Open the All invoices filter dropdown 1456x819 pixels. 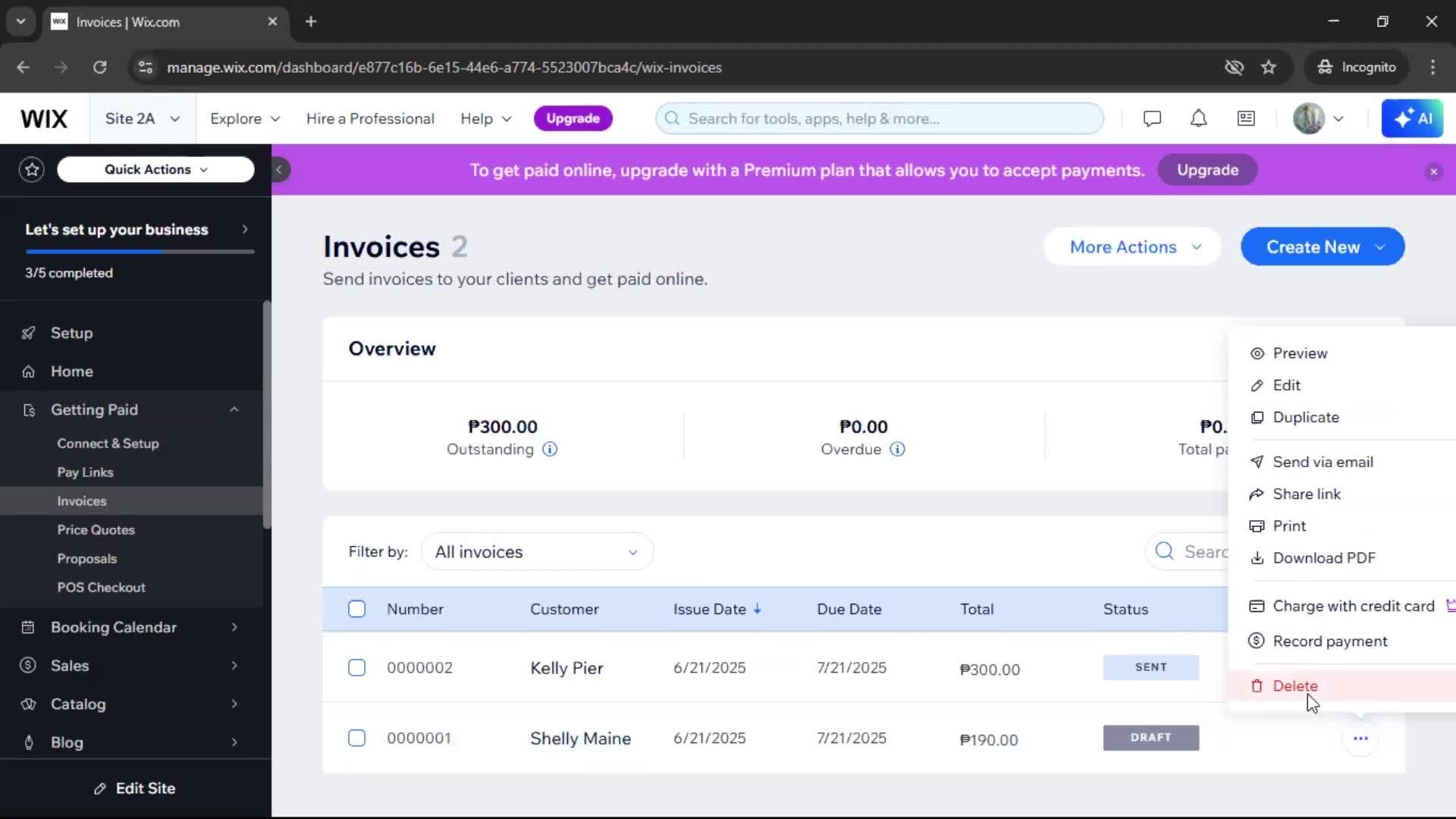click(x=537, y=551)
